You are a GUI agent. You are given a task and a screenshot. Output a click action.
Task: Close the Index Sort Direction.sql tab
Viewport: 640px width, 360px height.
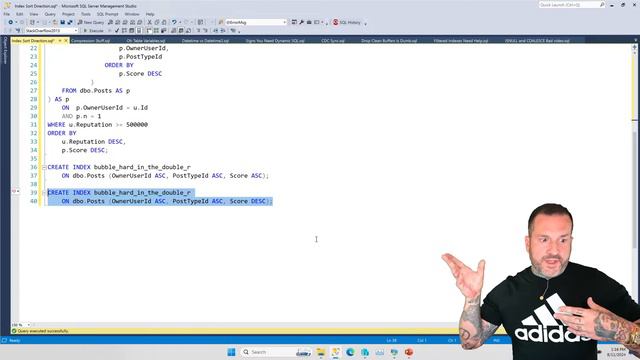tap(66, 40)
